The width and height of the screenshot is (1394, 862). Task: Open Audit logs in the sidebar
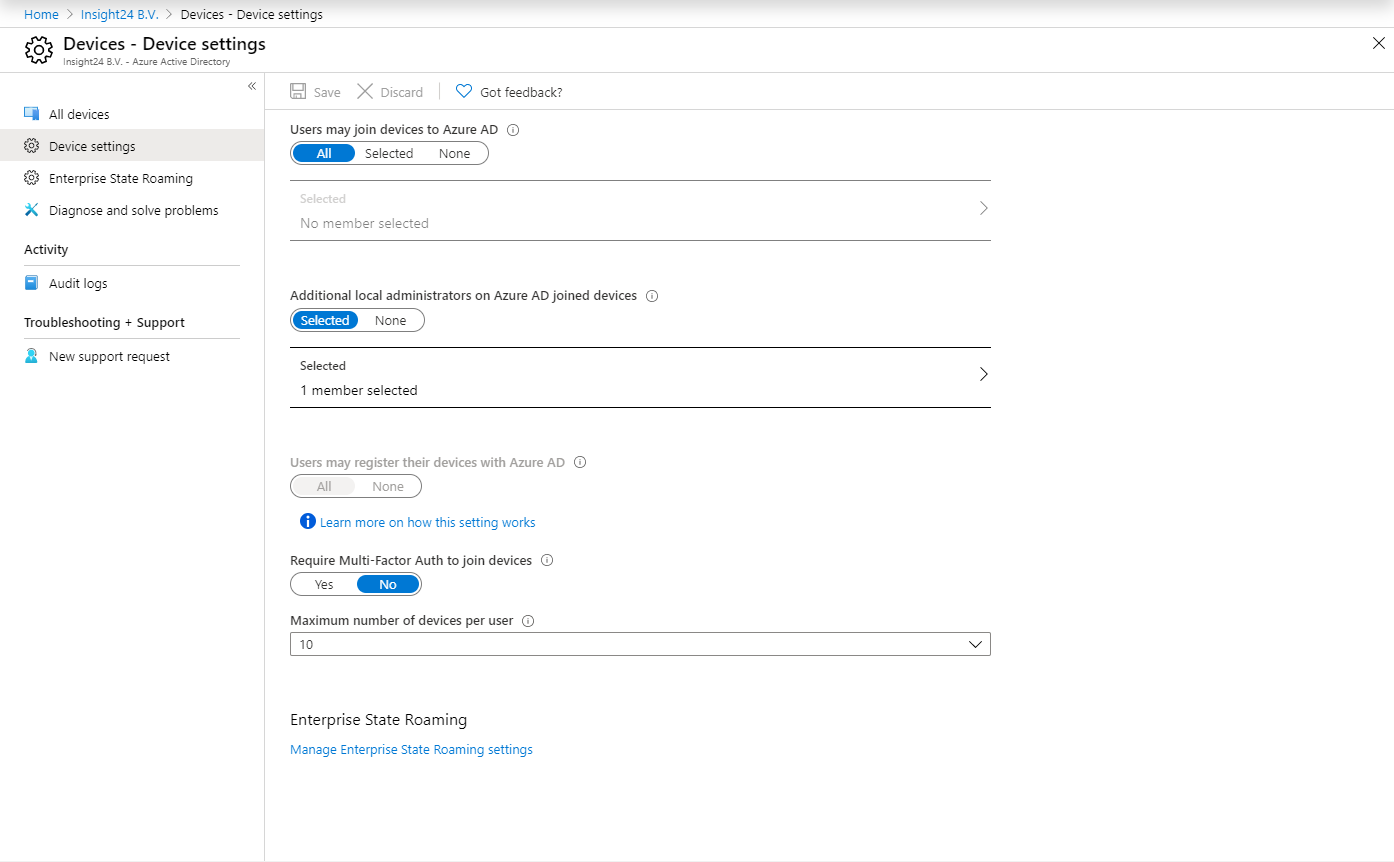click(132, 283)
